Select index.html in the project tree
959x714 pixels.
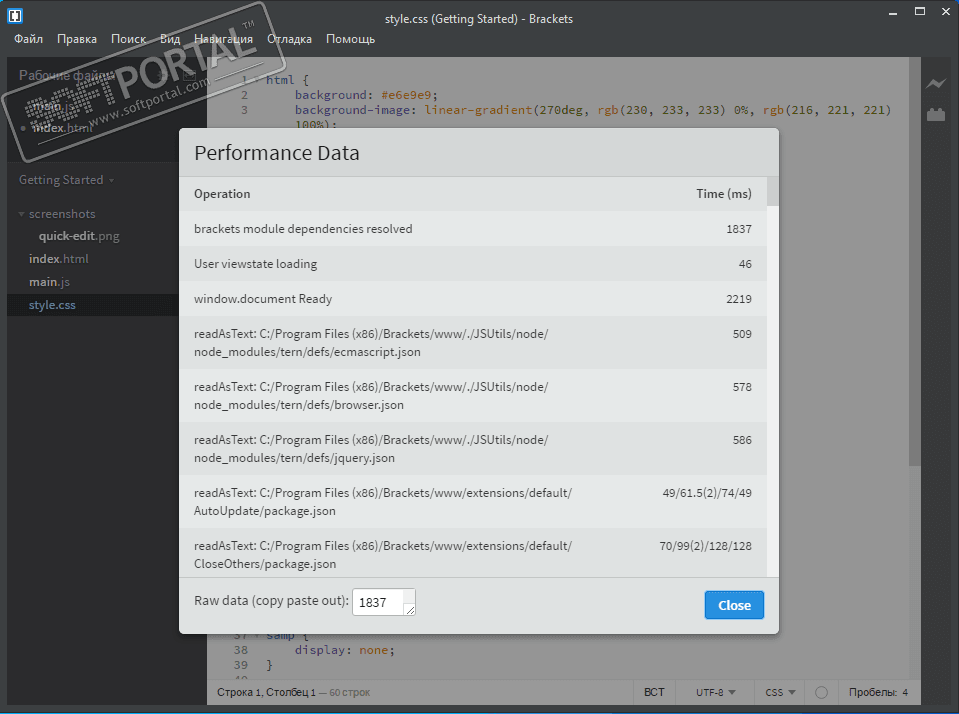(58, 259)
